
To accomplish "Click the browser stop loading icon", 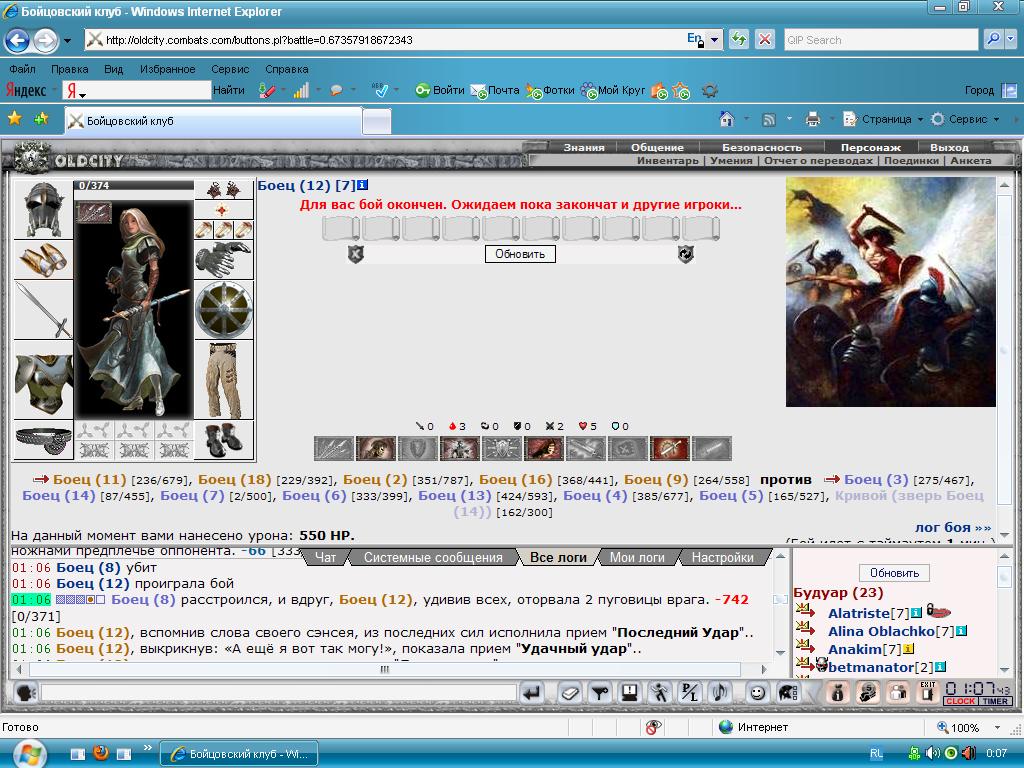I will point(765,40).
